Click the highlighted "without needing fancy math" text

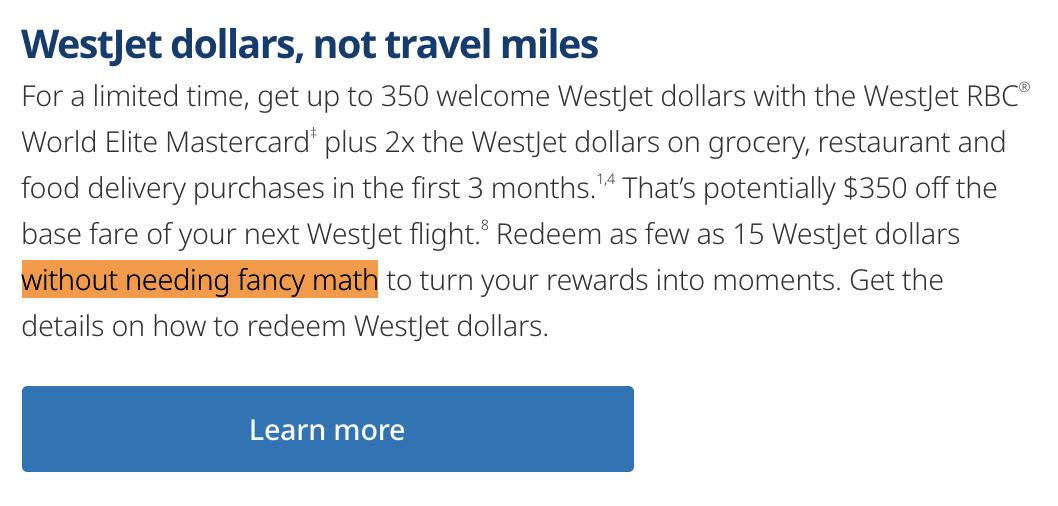tap(199, 281)
